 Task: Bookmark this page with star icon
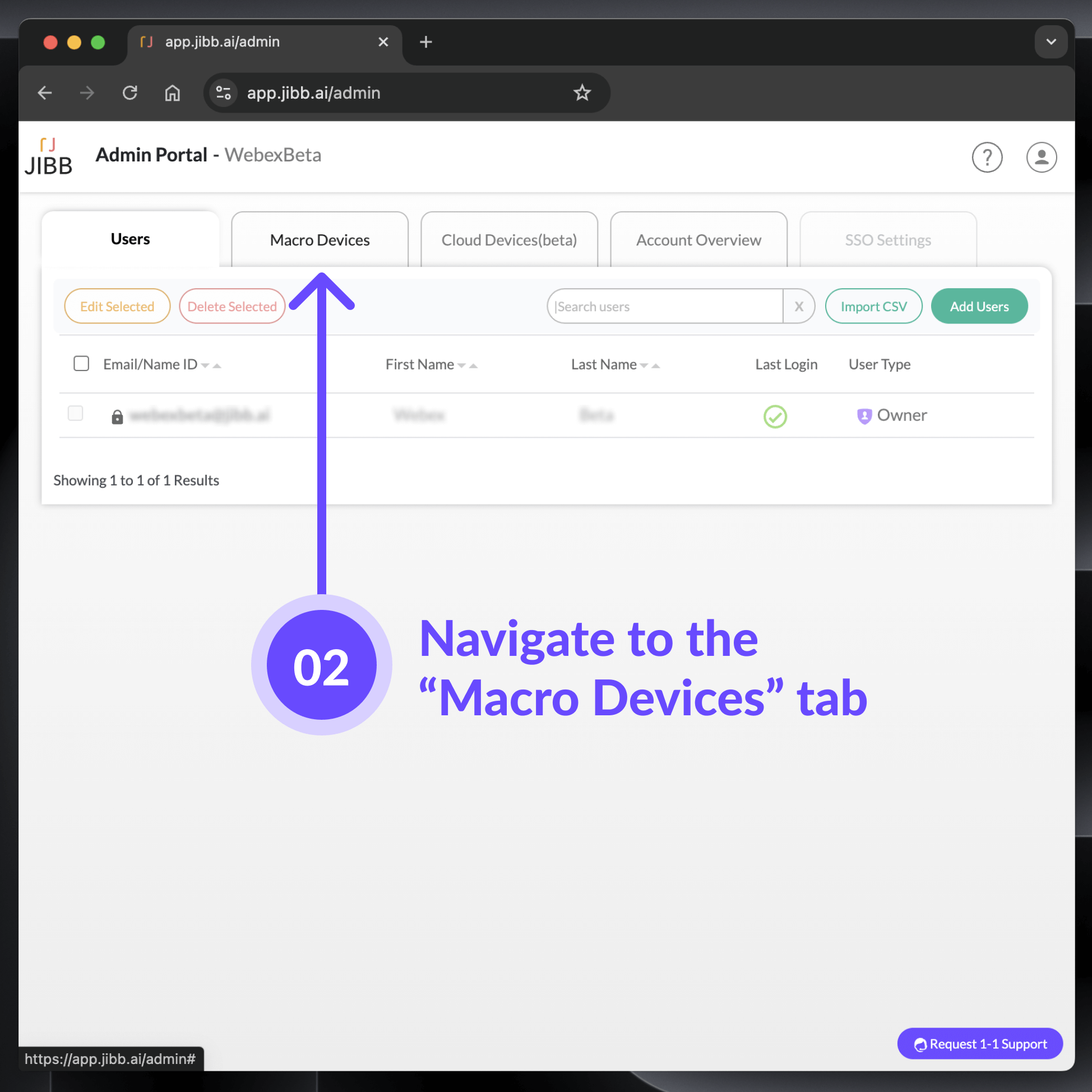(x=582, y=92)
